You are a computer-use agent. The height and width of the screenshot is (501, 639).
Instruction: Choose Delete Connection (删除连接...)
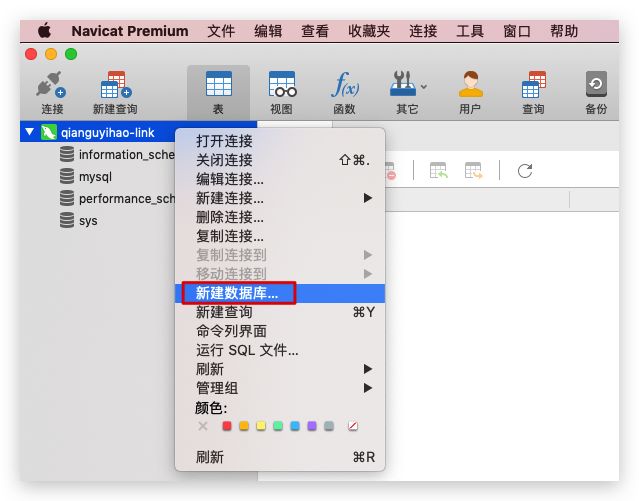(280, 217)
